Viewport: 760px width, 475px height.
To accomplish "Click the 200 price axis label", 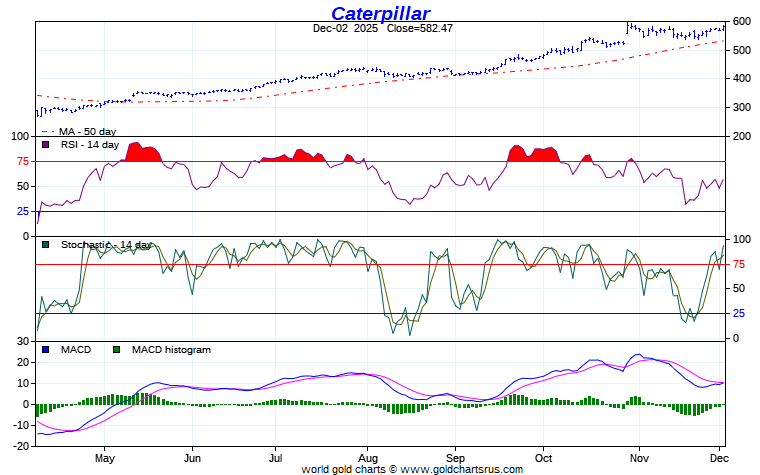I will [x=742, y=136].
